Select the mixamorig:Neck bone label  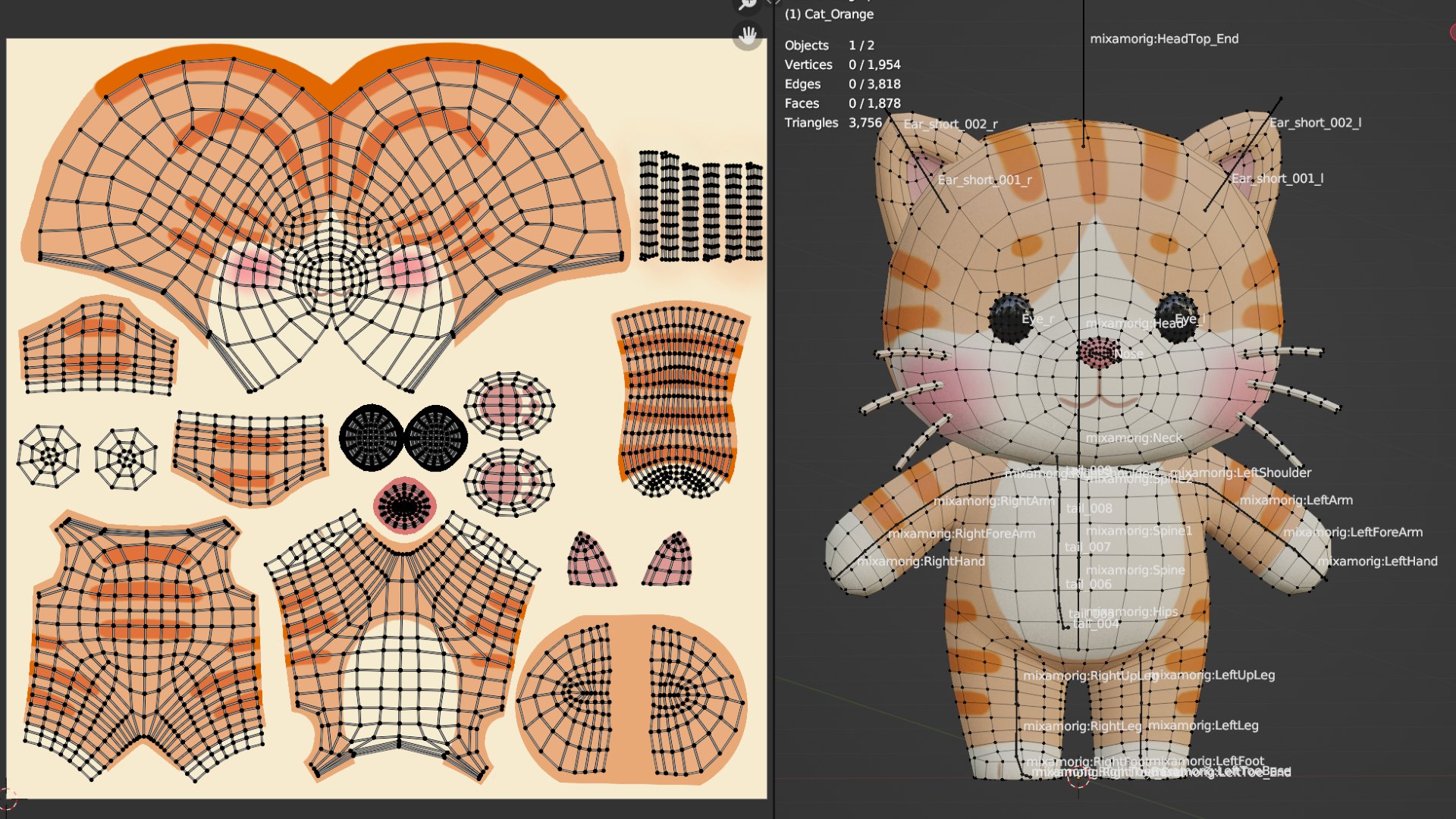click(x=1134, y=438)
